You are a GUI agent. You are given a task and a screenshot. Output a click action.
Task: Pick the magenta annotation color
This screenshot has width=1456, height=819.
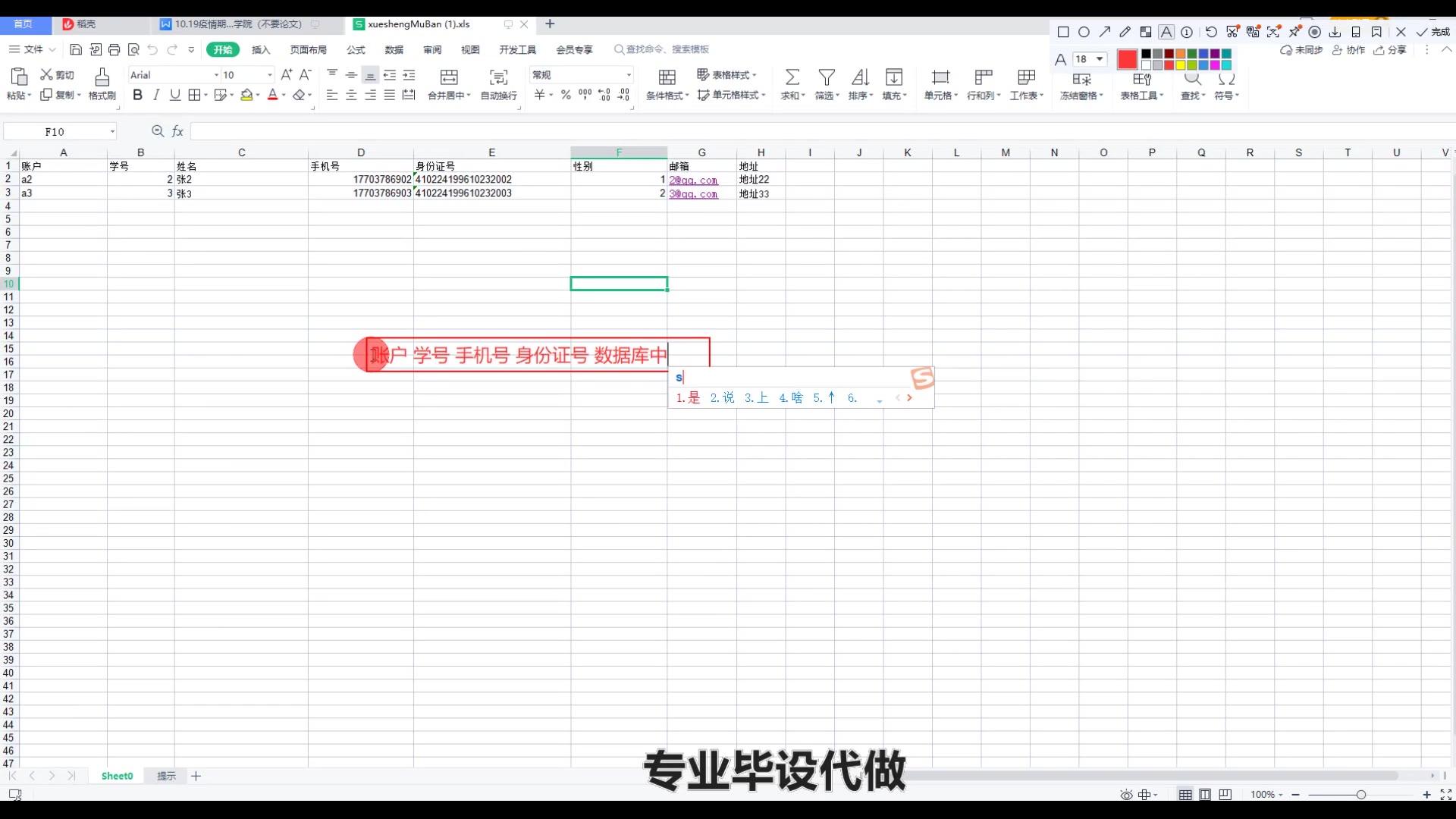pyautogui.click(x=1215, y=65)
